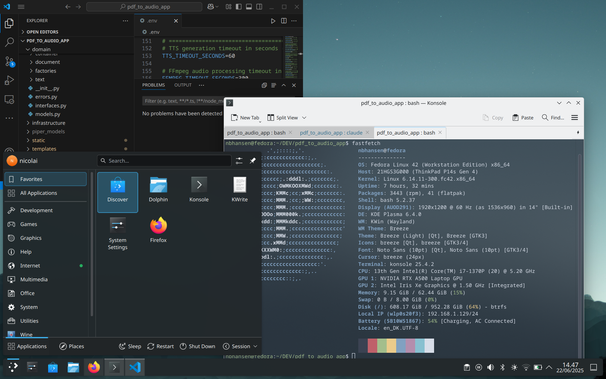Screen dimensions: 606x379
Task: Open Remote Explorer icon in activity bar
Action: pos(9,99)
